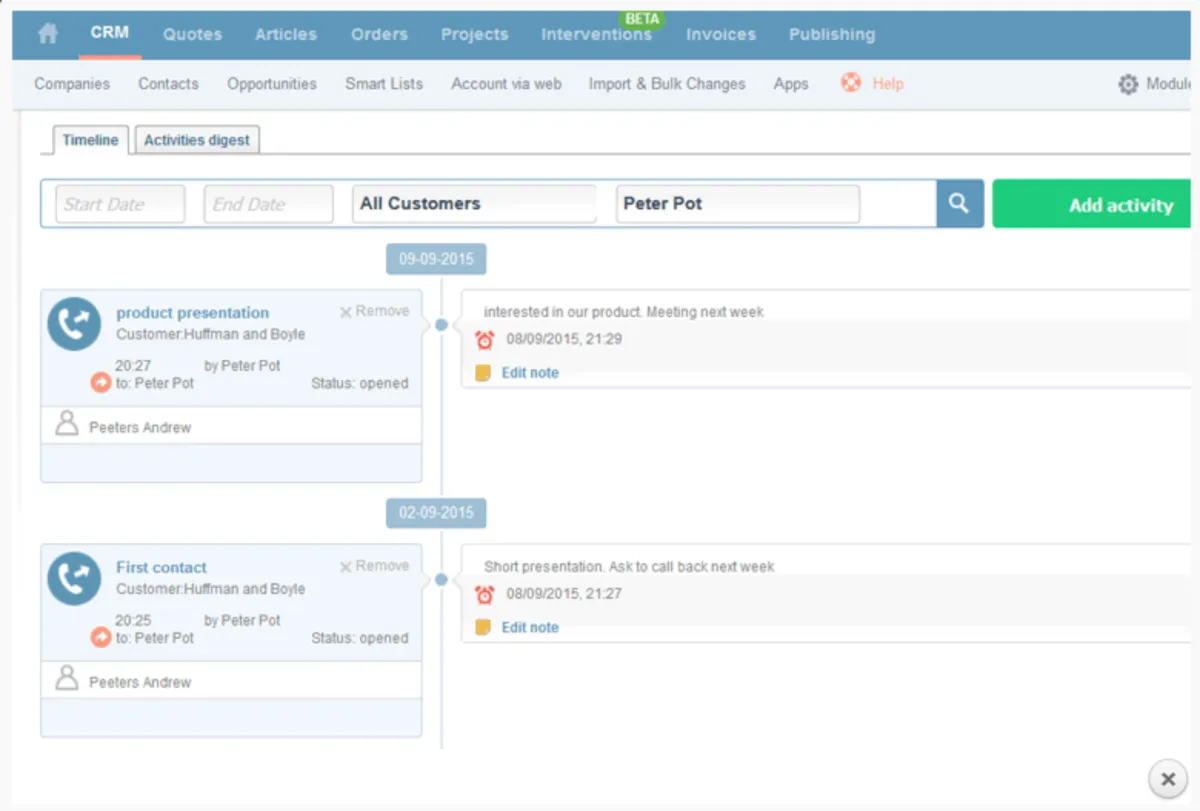Open the Modules gear icon
This screenshot has height=811, width=1200.
1128,85
